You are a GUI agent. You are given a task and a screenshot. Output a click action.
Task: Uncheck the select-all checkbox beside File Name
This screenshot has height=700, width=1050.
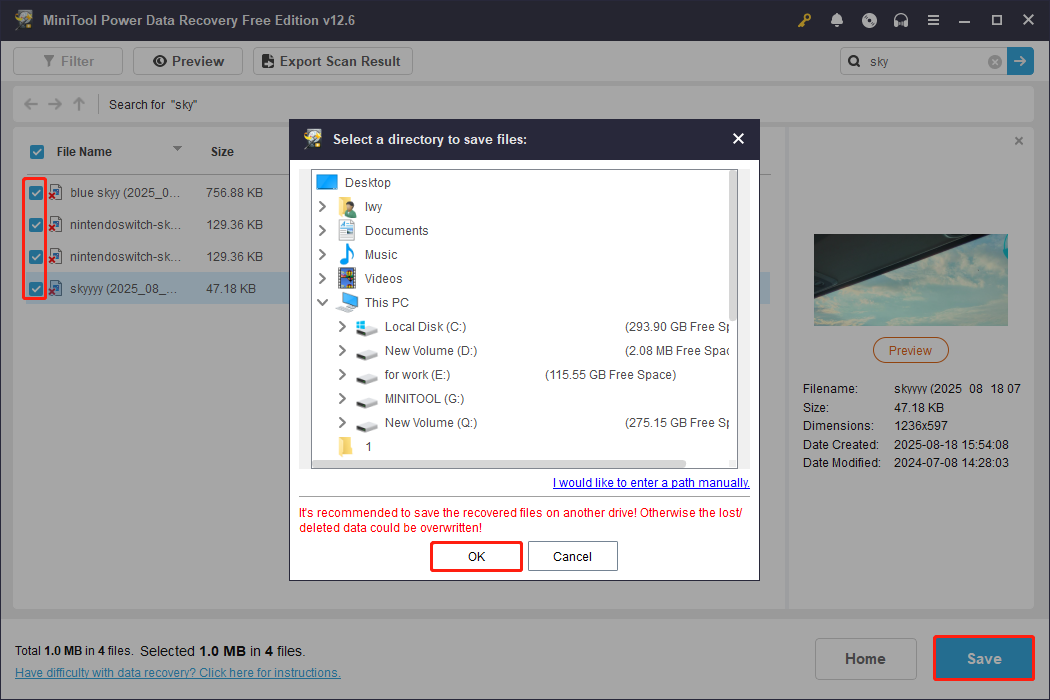36,151
